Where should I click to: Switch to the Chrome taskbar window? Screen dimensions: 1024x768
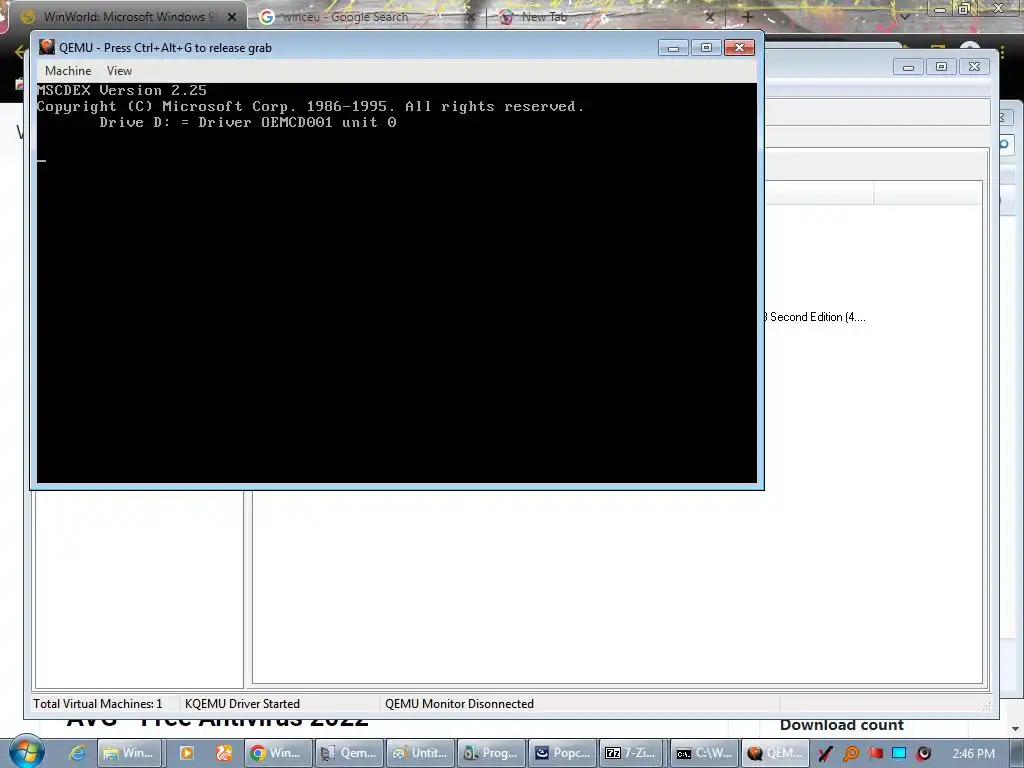pyautogui.click(x=276, y=753)
